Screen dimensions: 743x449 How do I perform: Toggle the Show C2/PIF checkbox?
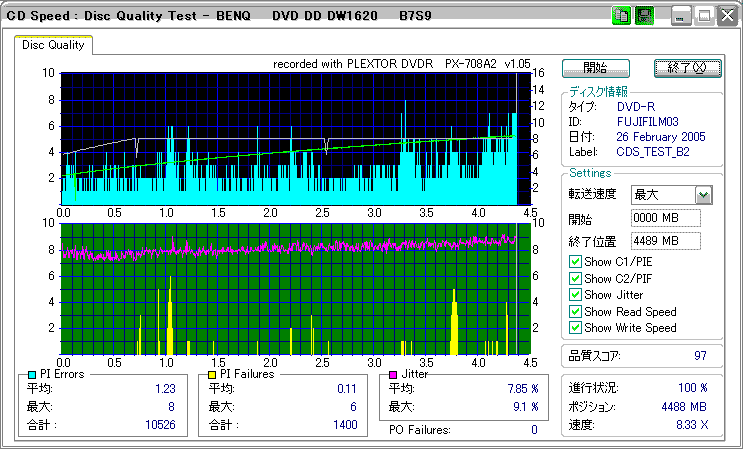[x=575, y=278]
